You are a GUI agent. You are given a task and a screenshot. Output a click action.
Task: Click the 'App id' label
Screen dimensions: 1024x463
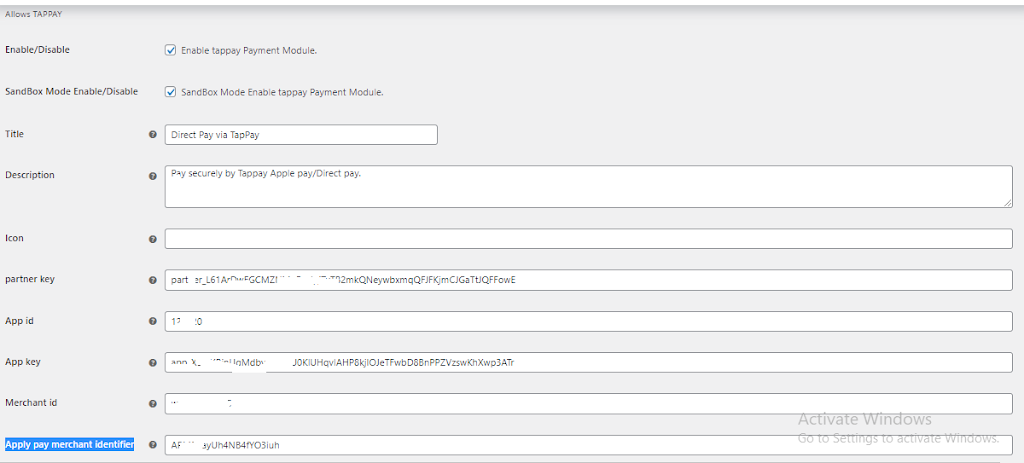point(19,320)
